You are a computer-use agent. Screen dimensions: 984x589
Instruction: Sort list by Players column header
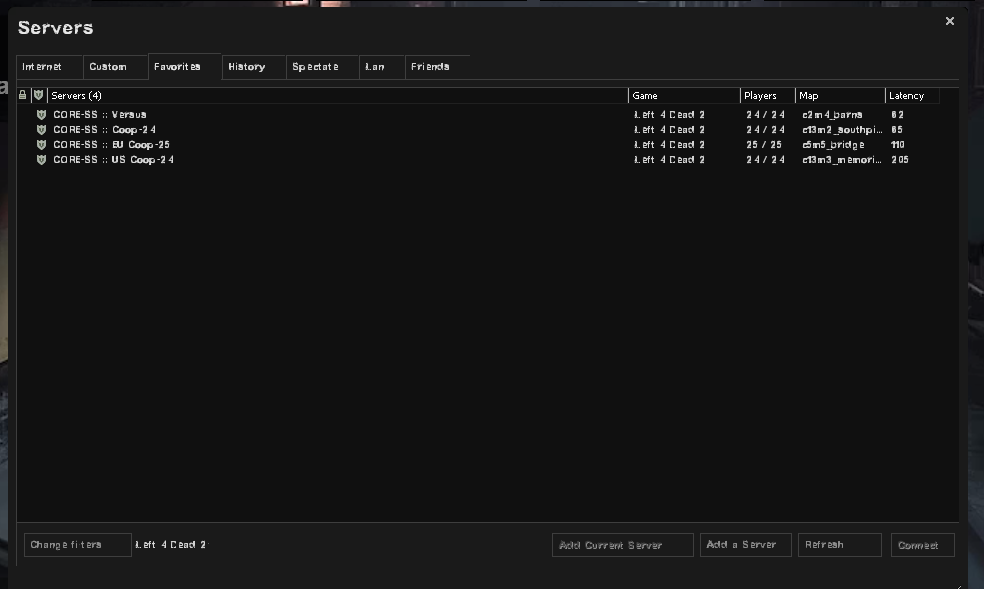[766, 96]
